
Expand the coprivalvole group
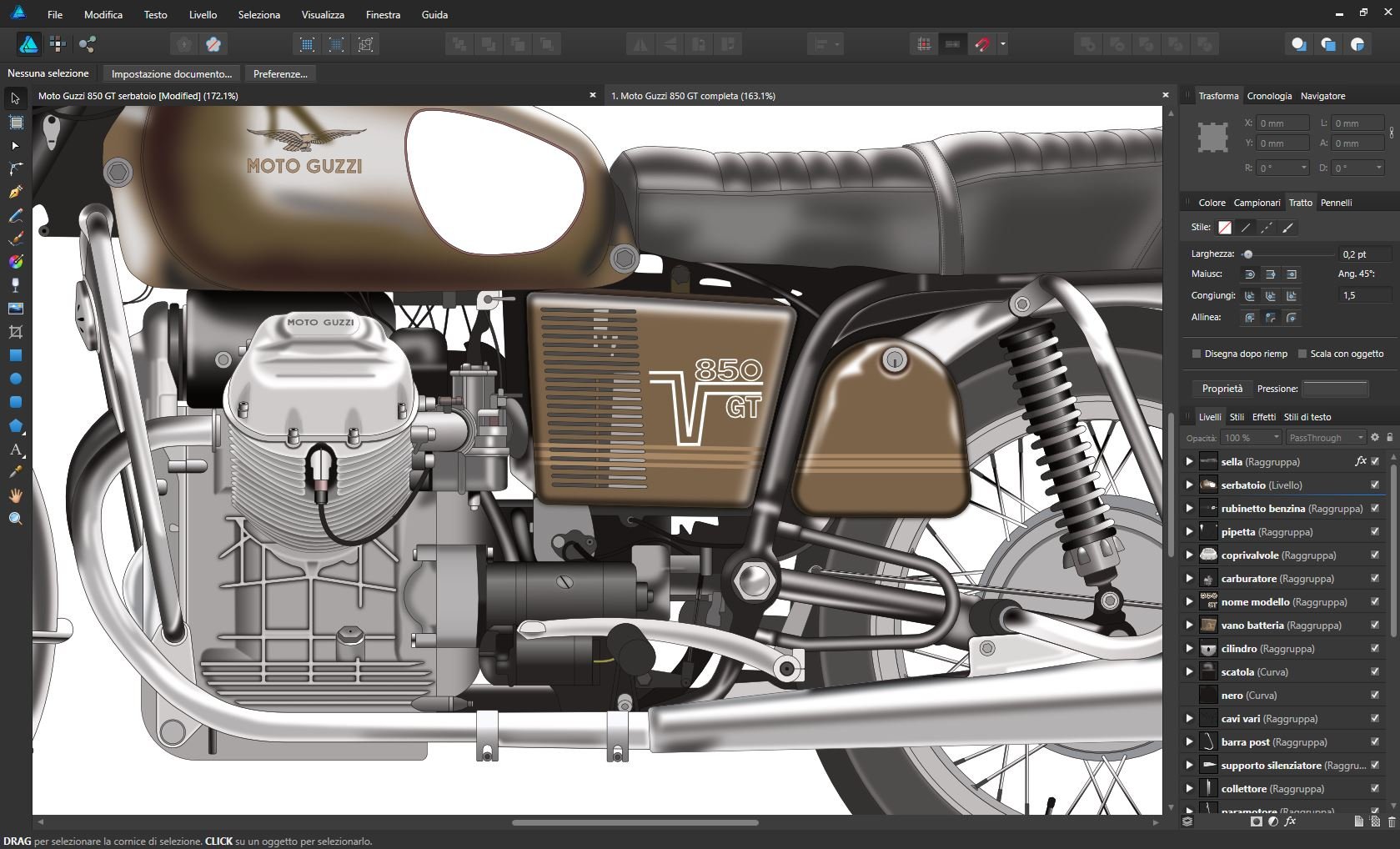point(1190,555)
